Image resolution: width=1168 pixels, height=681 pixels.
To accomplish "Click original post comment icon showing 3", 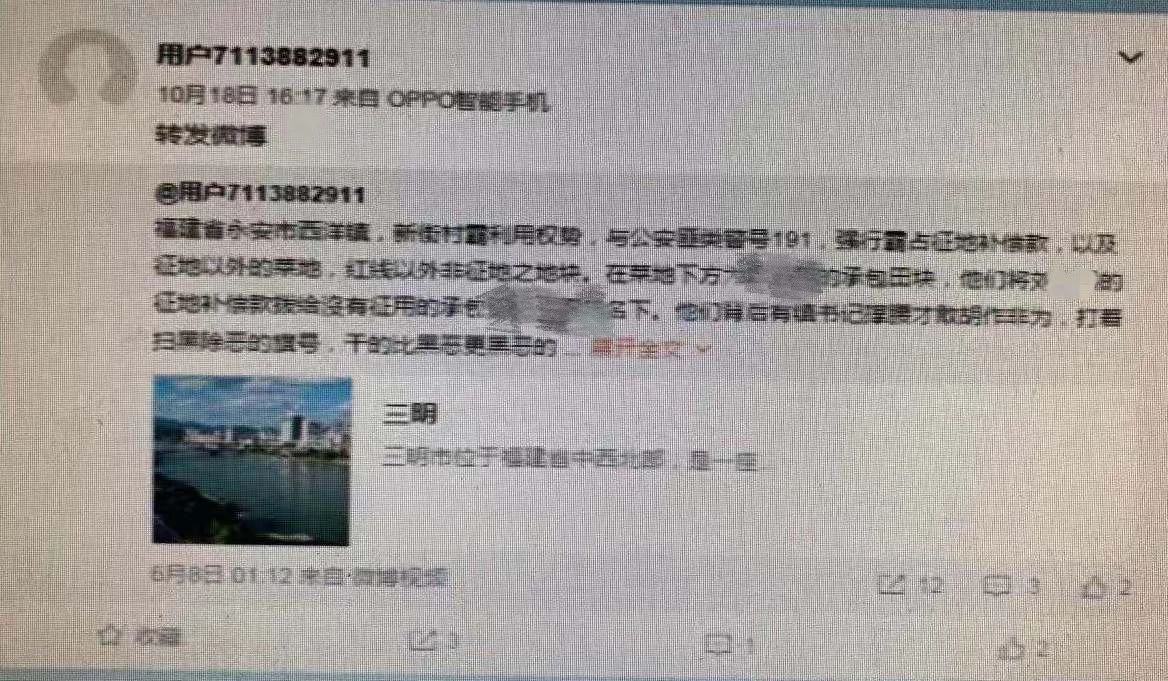I will point(1011,586).
